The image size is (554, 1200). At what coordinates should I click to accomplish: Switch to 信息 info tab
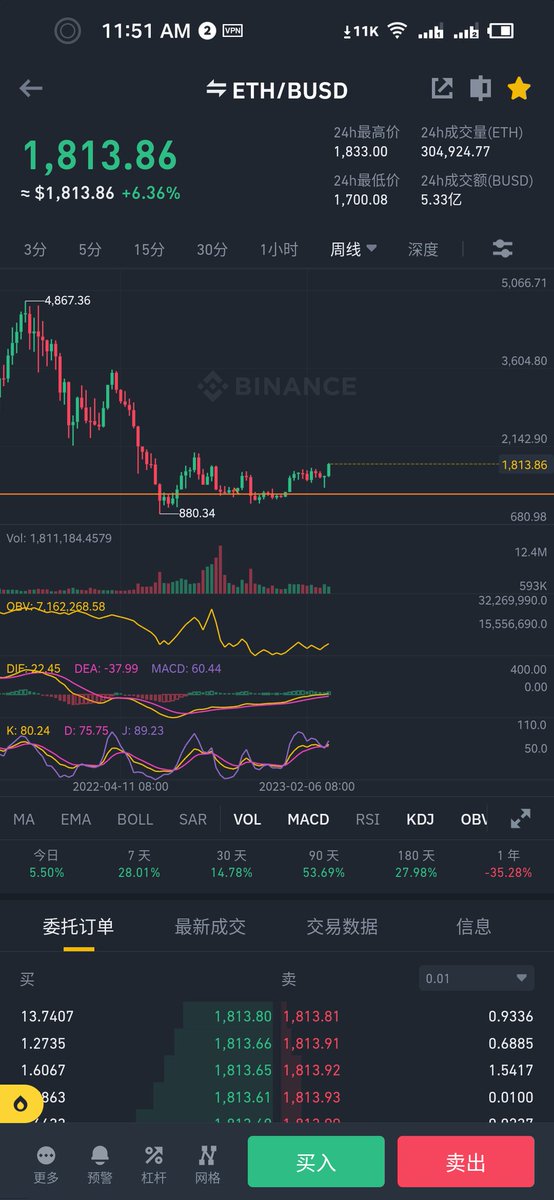[x=474, y=927]
